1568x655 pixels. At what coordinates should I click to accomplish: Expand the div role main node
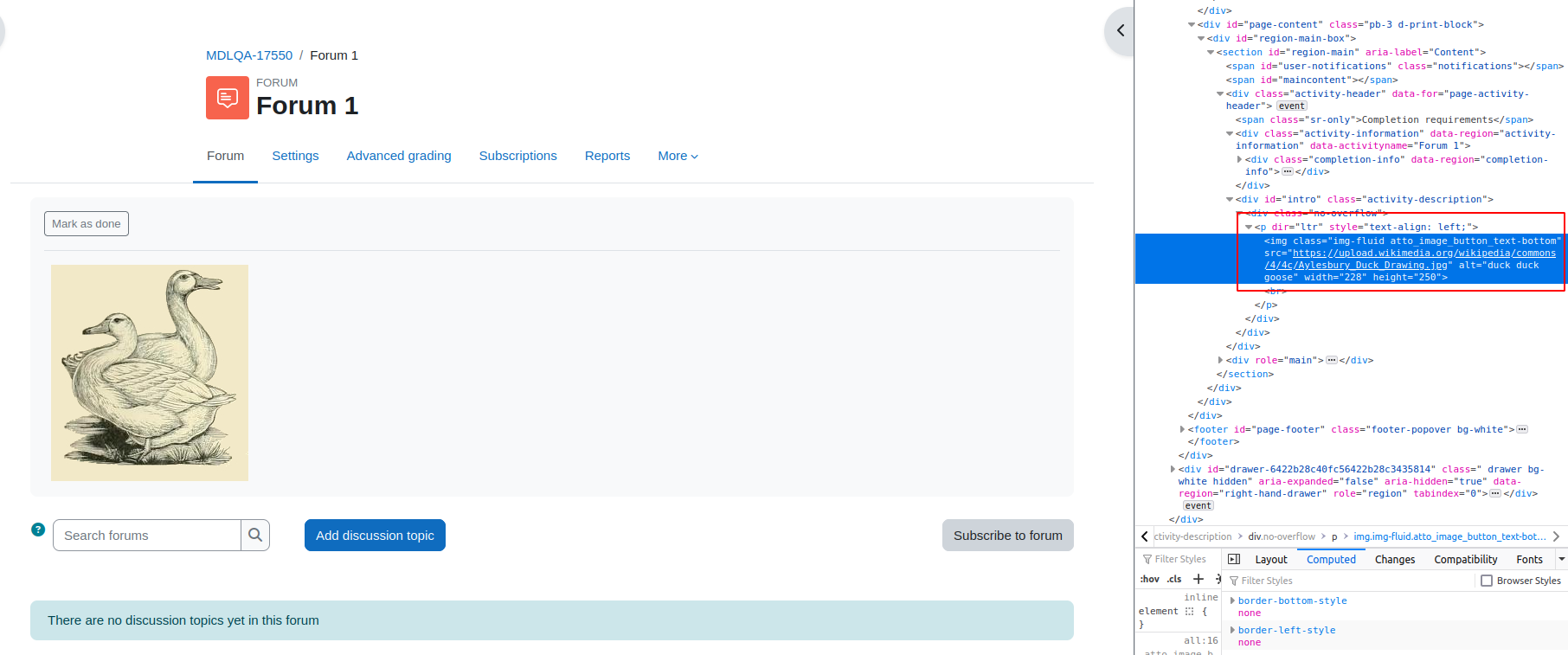click(x=1220, y=360)
